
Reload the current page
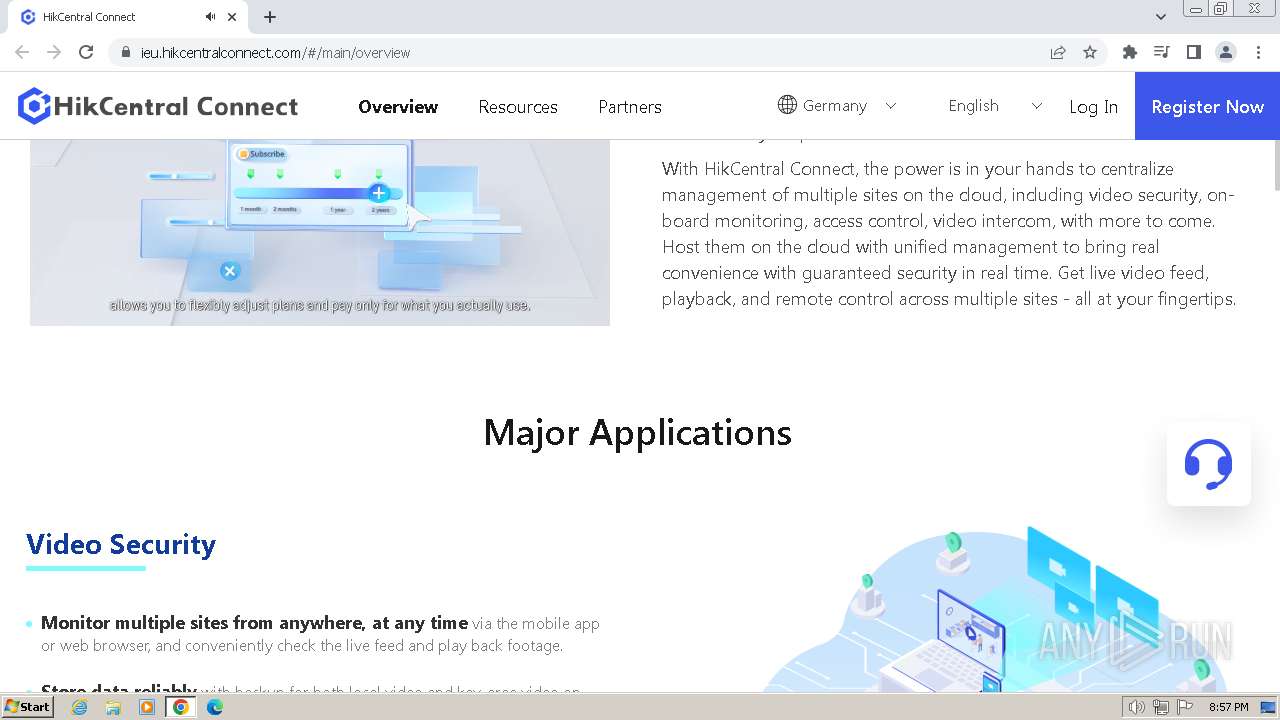click(x=86, y=52)
